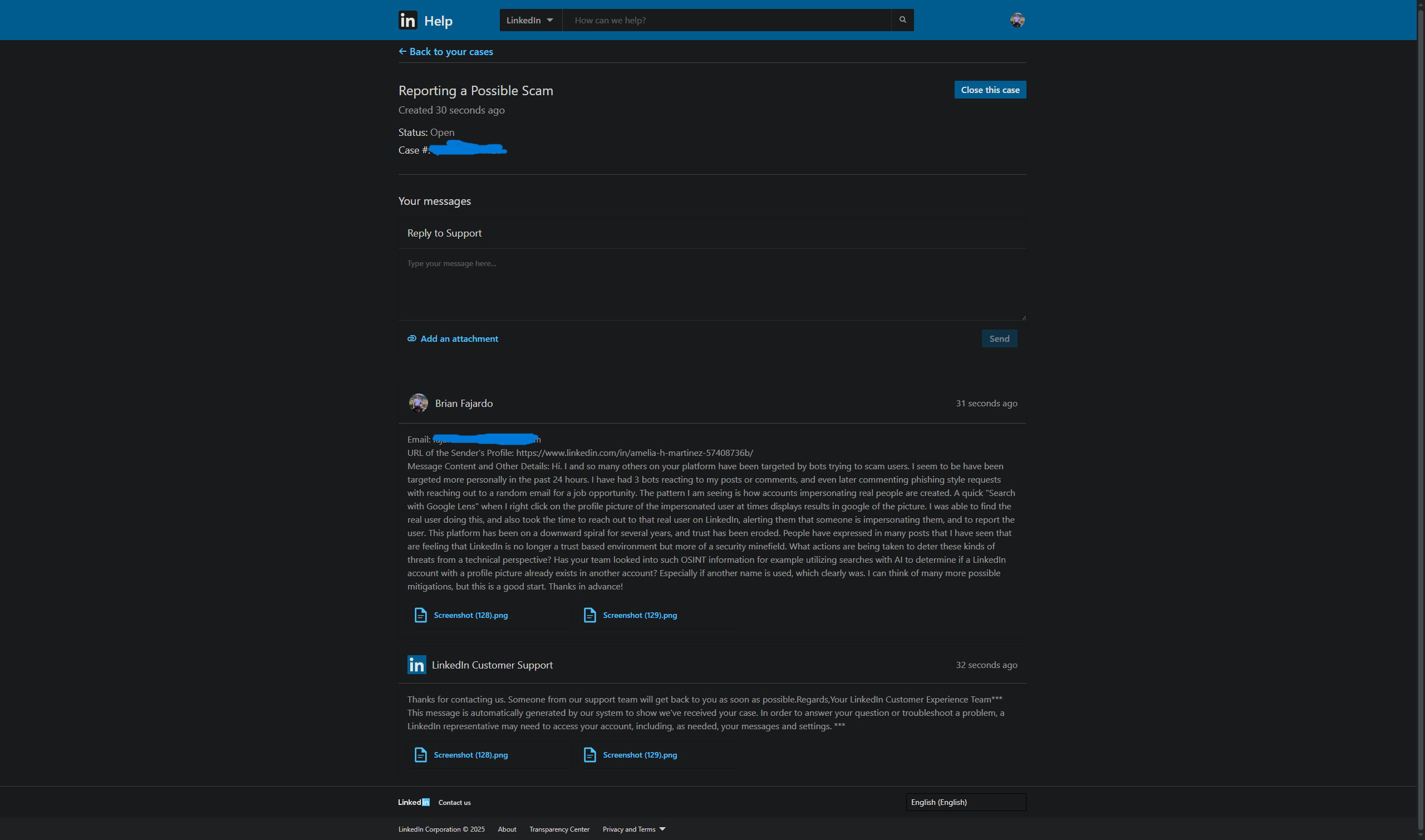Open the Help home link
1425x840 pixels.
(438, 21)
